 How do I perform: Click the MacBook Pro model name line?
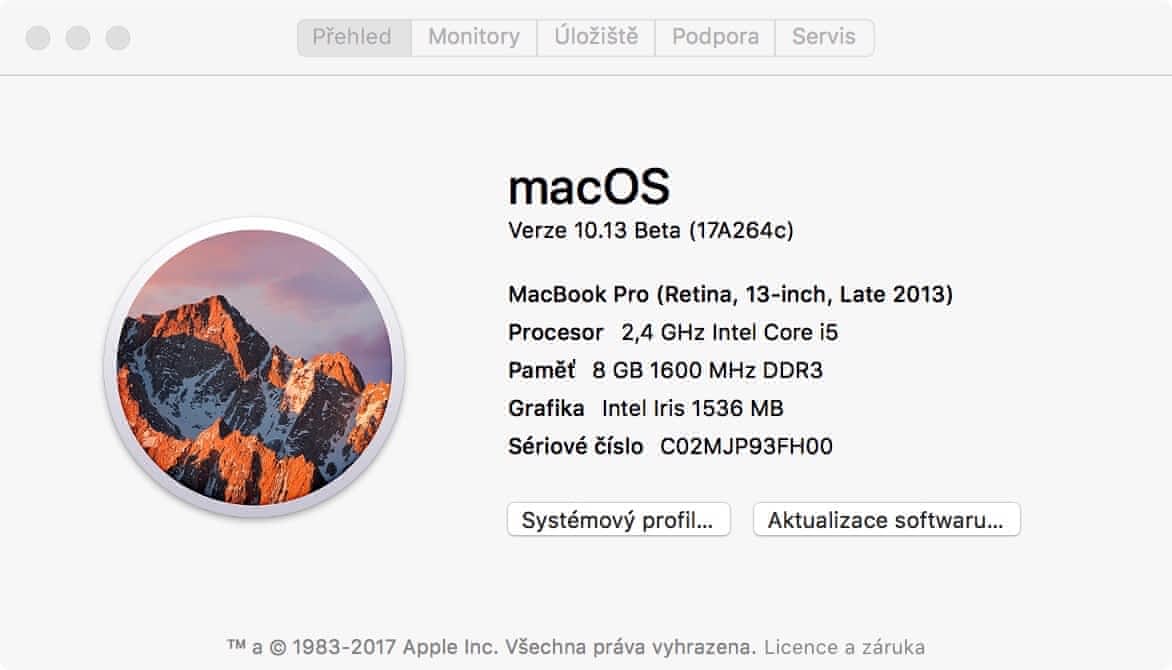[730, 295]
